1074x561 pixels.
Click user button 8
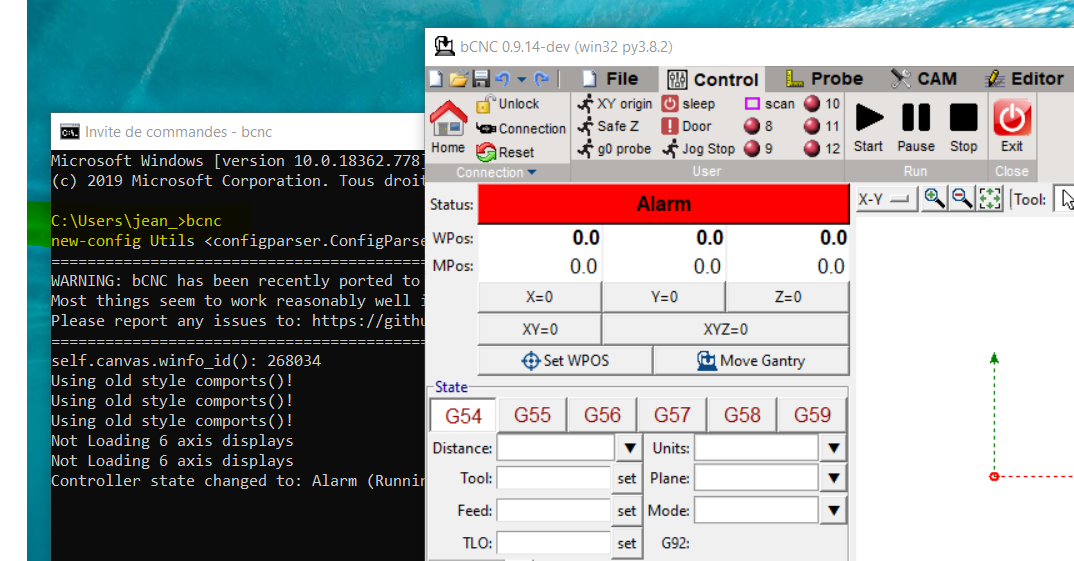[x=759, y=126]
